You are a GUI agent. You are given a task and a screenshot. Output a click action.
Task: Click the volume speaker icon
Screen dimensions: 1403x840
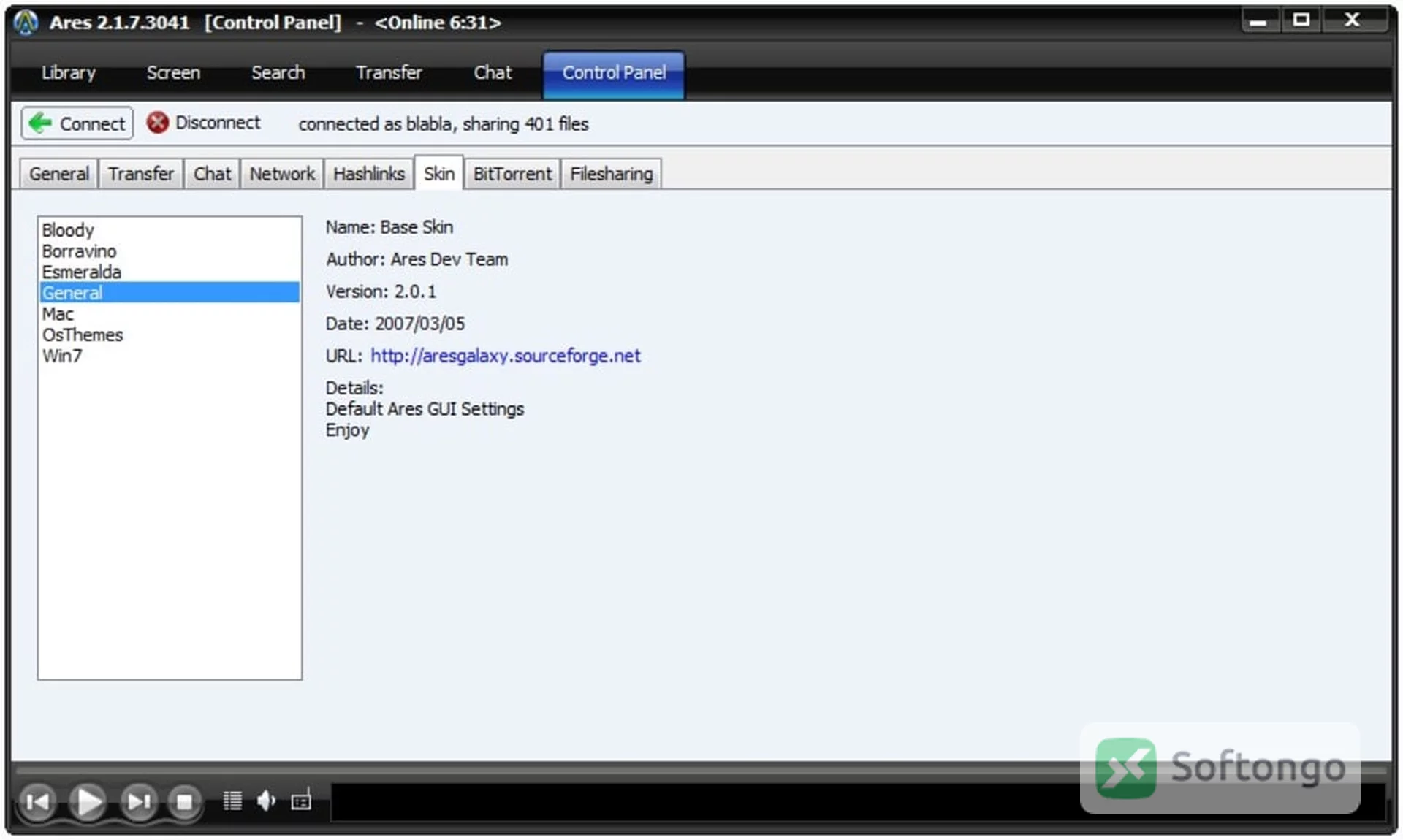(x=266, y=801)
